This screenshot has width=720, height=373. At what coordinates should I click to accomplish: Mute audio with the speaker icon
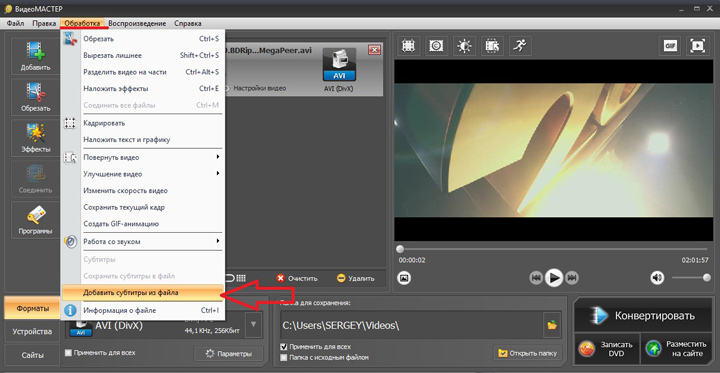[x=657, y=277]
